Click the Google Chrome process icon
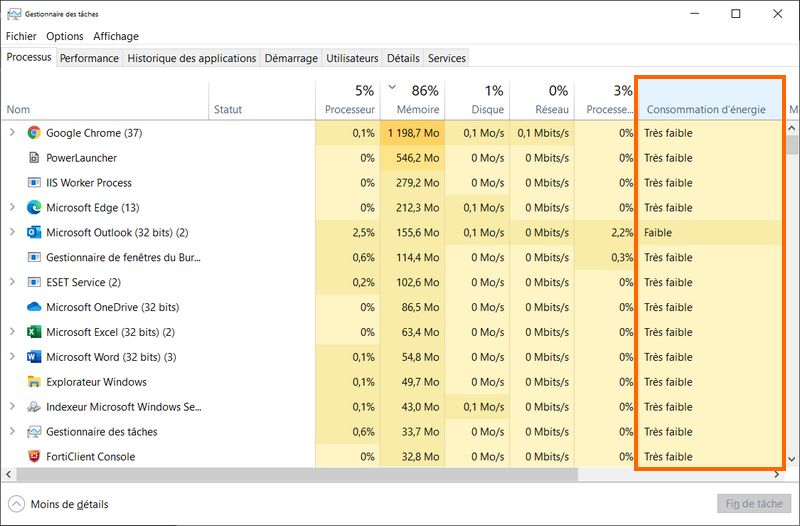The height and width of the screenshot is (526, 800). 34,133
